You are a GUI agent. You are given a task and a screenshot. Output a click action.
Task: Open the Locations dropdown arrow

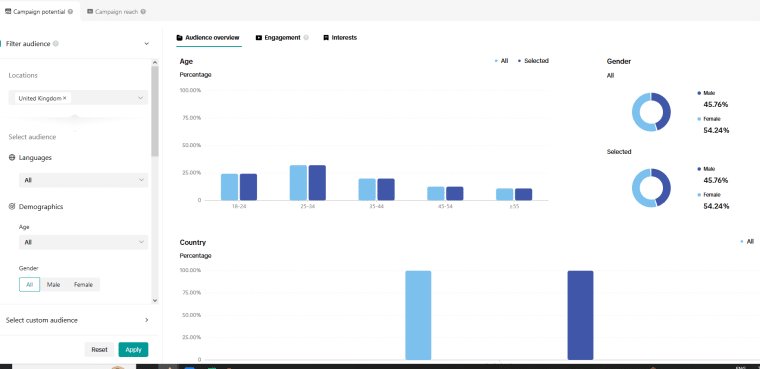[x=141, y=98]
